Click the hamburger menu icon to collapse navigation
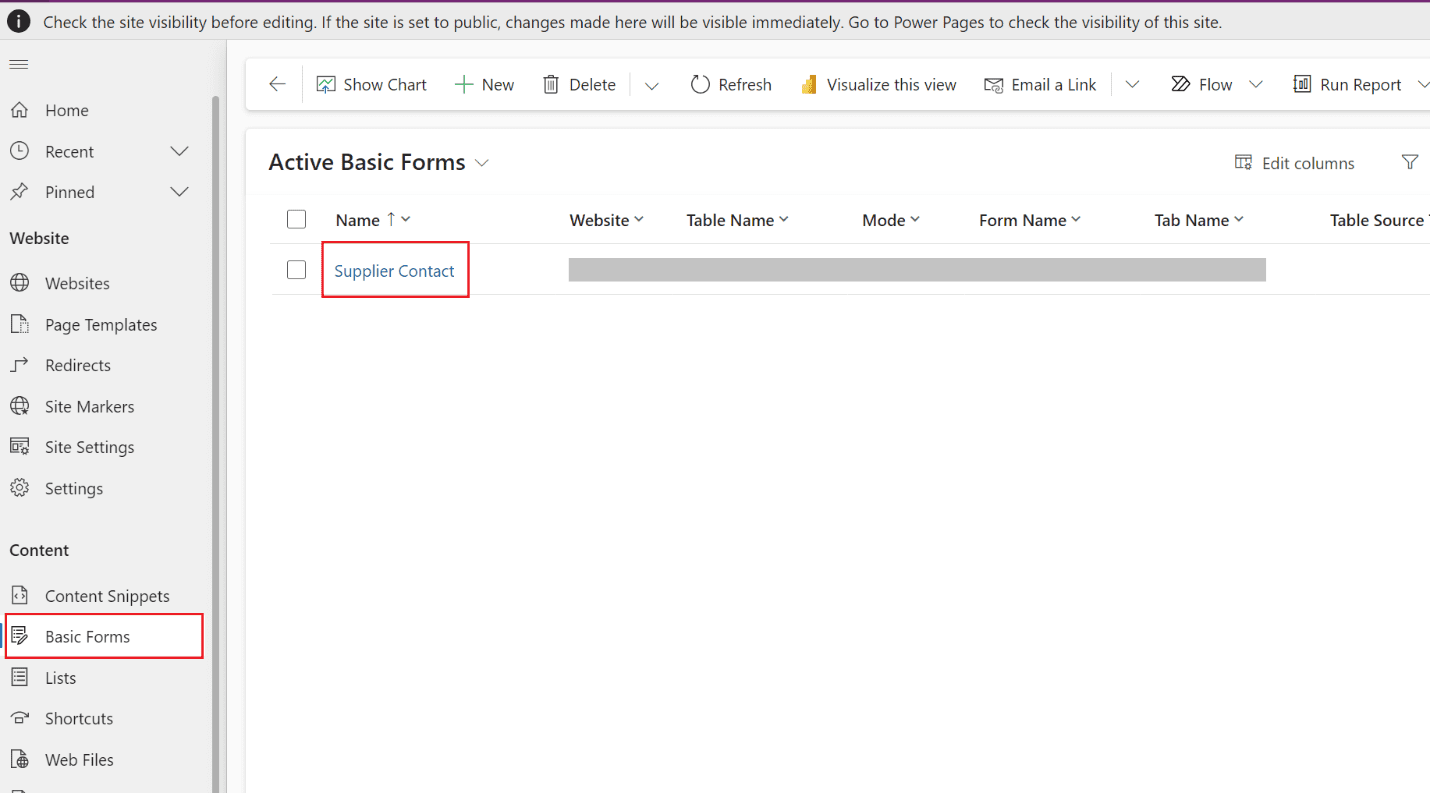The image size is (1430, 793). 19,65
